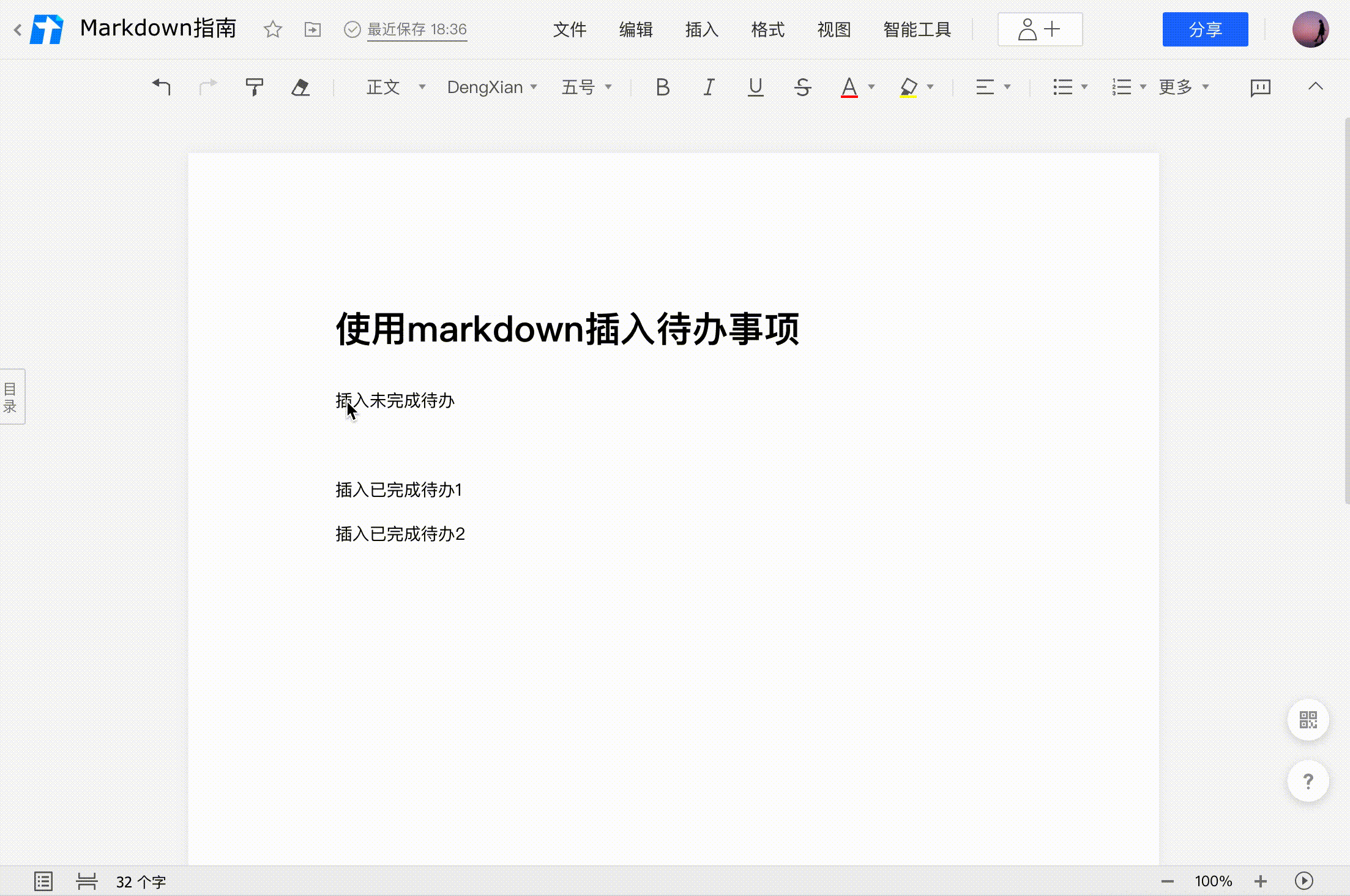Screen dimensions: 1350x896
Task: Click the Undo icon in the toolbar
Action: point(161,87)
